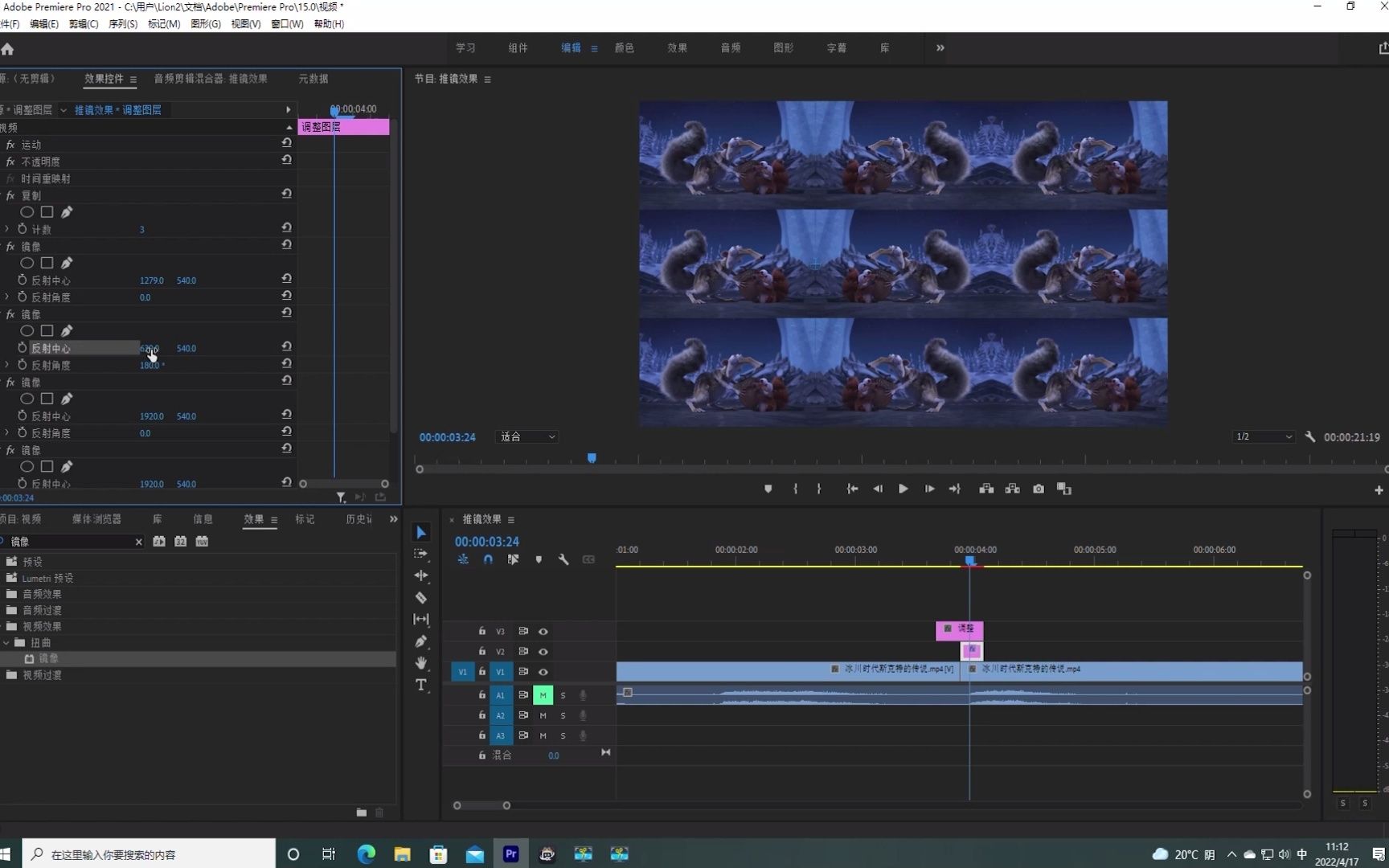Toggle timeline snapping magnet icon

click(x=488, y=559)
